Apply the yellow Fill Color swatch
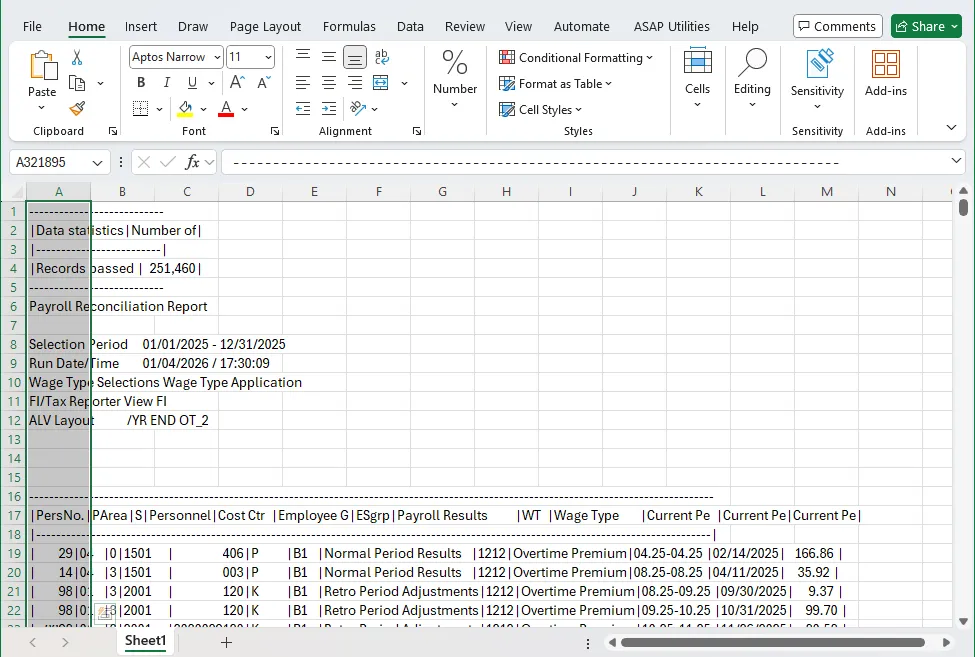975x657 pixels. pos(185,108)
